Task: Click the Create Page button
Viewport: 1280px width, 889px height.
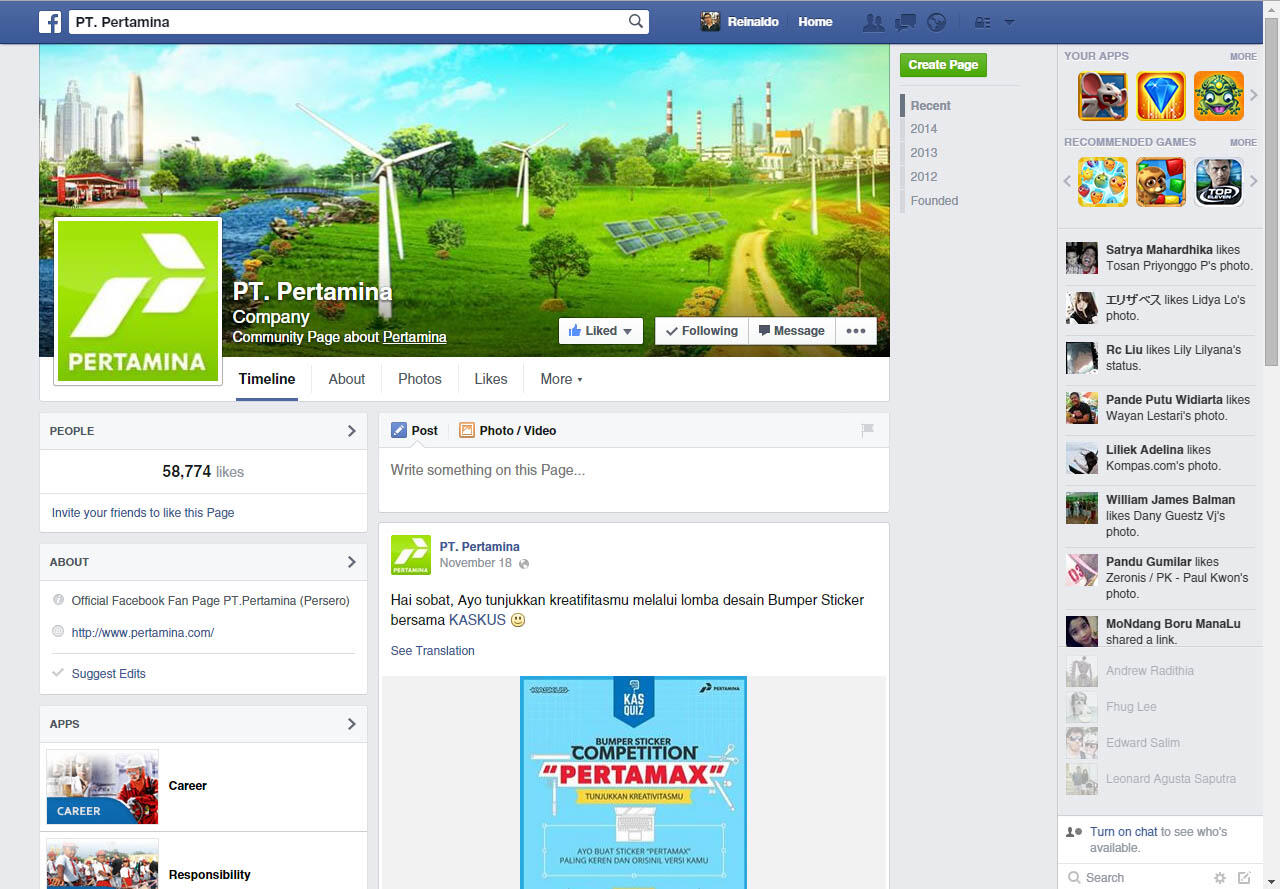Action: 943,65
